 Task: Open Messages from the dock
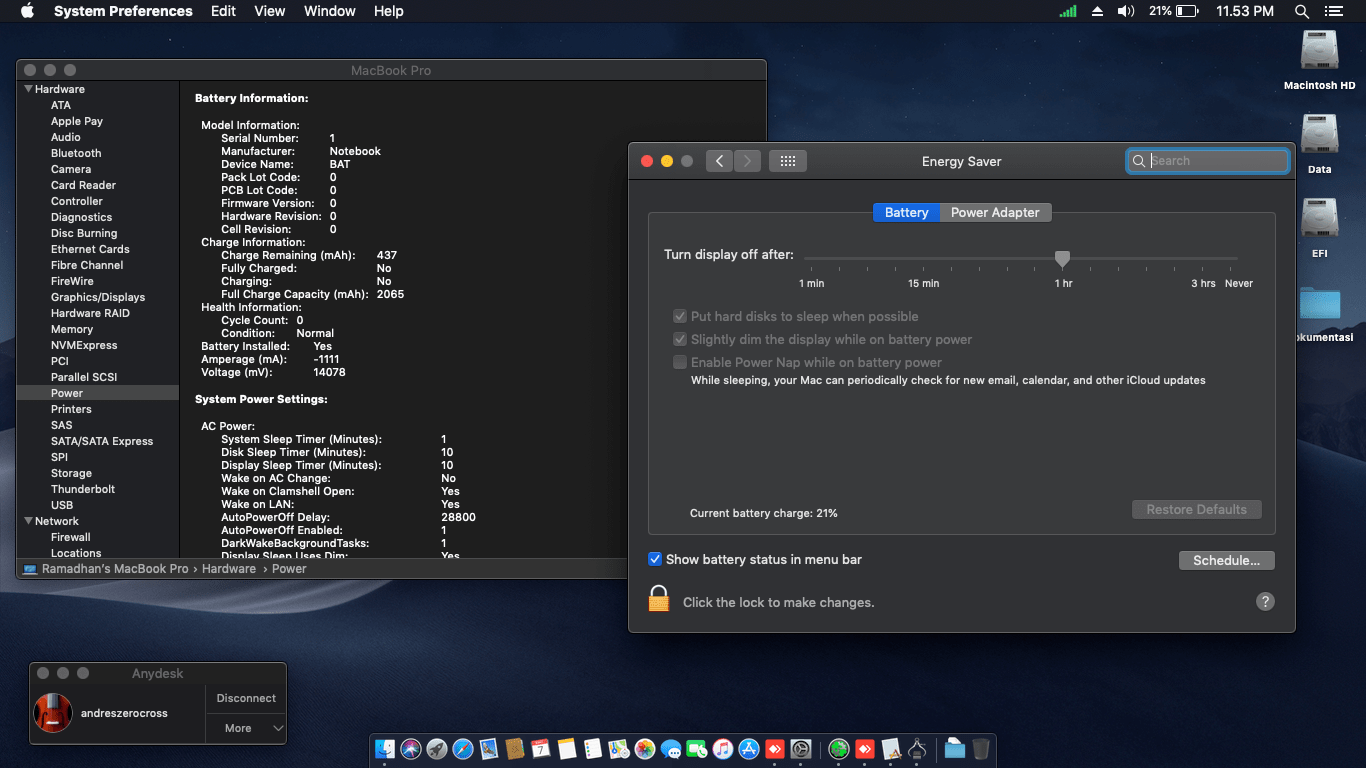click(x=671, y=749)
